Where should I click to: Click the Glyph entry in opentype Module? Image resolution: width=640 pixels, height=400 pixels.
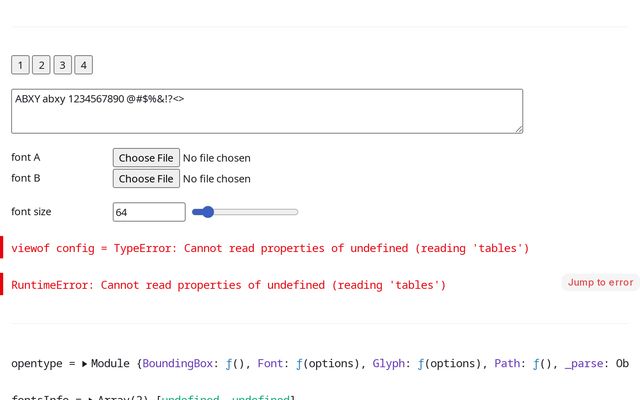coord(393,364)
